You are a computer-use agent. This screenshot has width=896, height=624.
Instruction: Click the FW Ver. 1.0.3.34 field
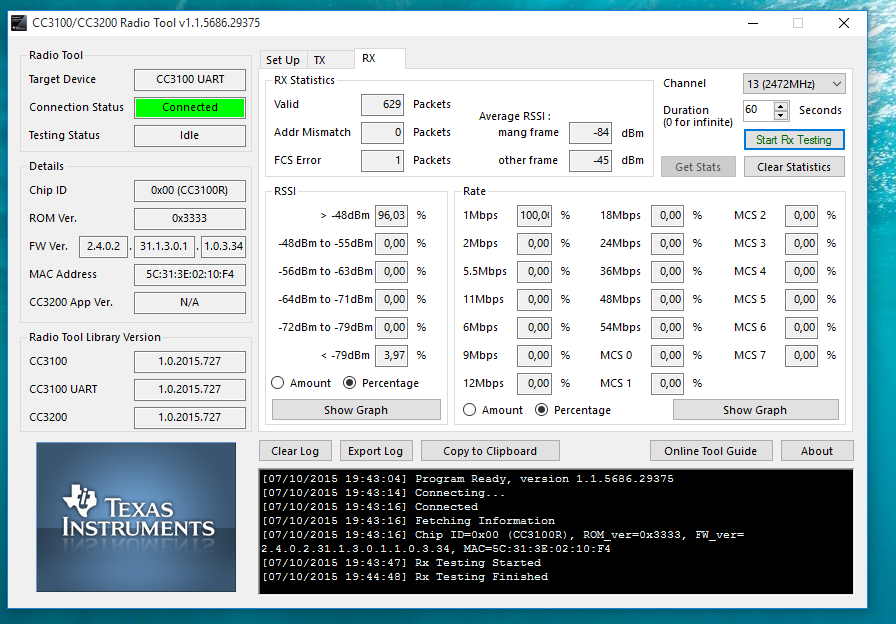point(223,246)
